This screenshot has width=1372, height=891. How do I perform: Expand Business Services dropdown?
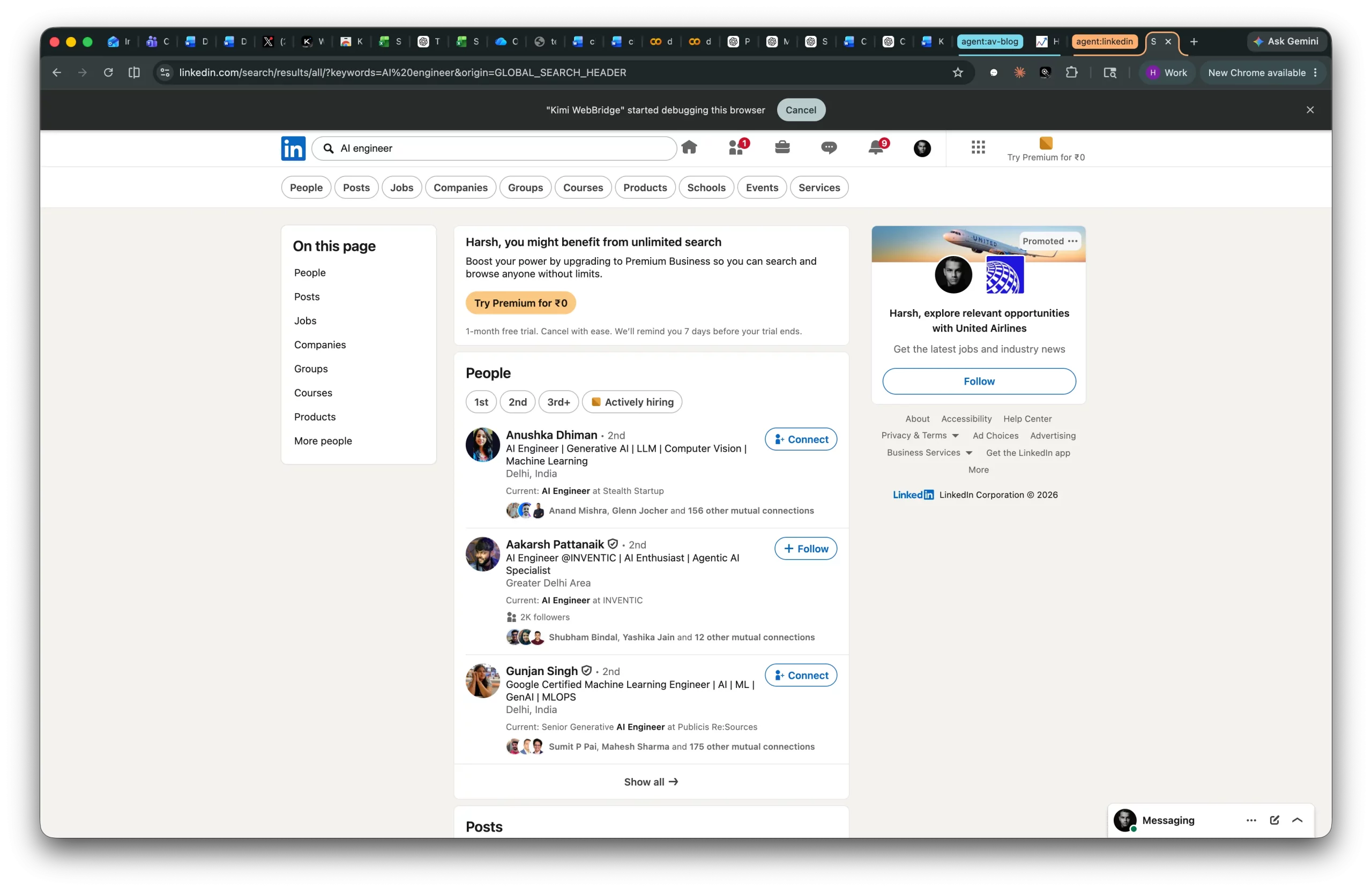pos(929,452)
